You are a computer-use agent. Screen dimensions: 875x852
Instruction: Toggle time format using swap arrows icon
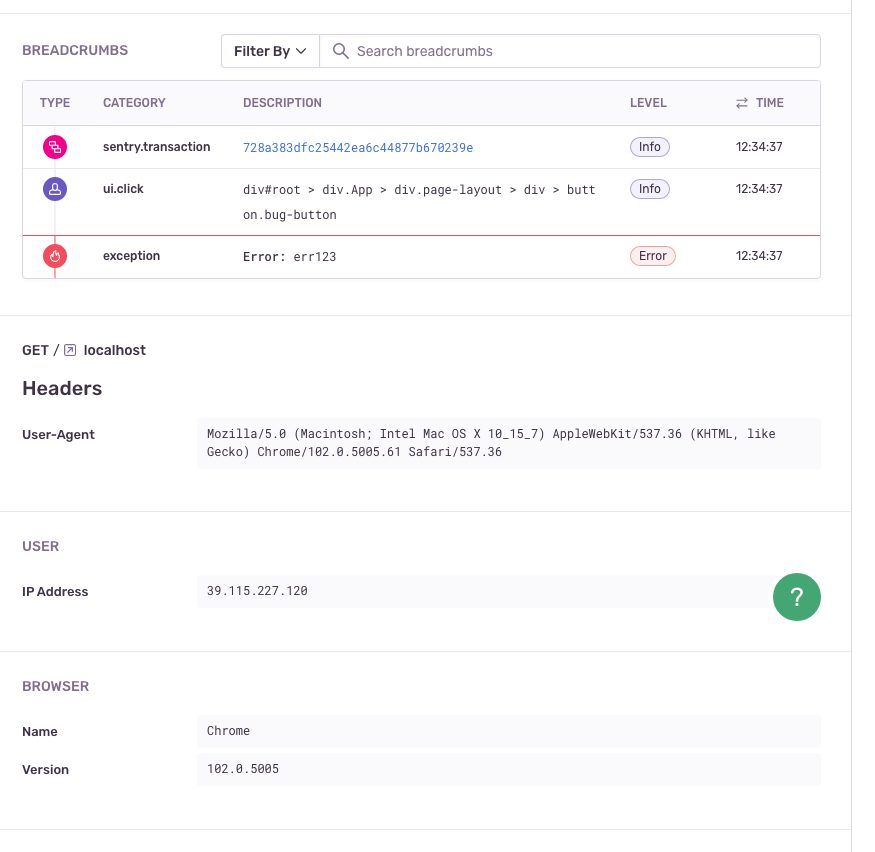[x=742, y=103]
